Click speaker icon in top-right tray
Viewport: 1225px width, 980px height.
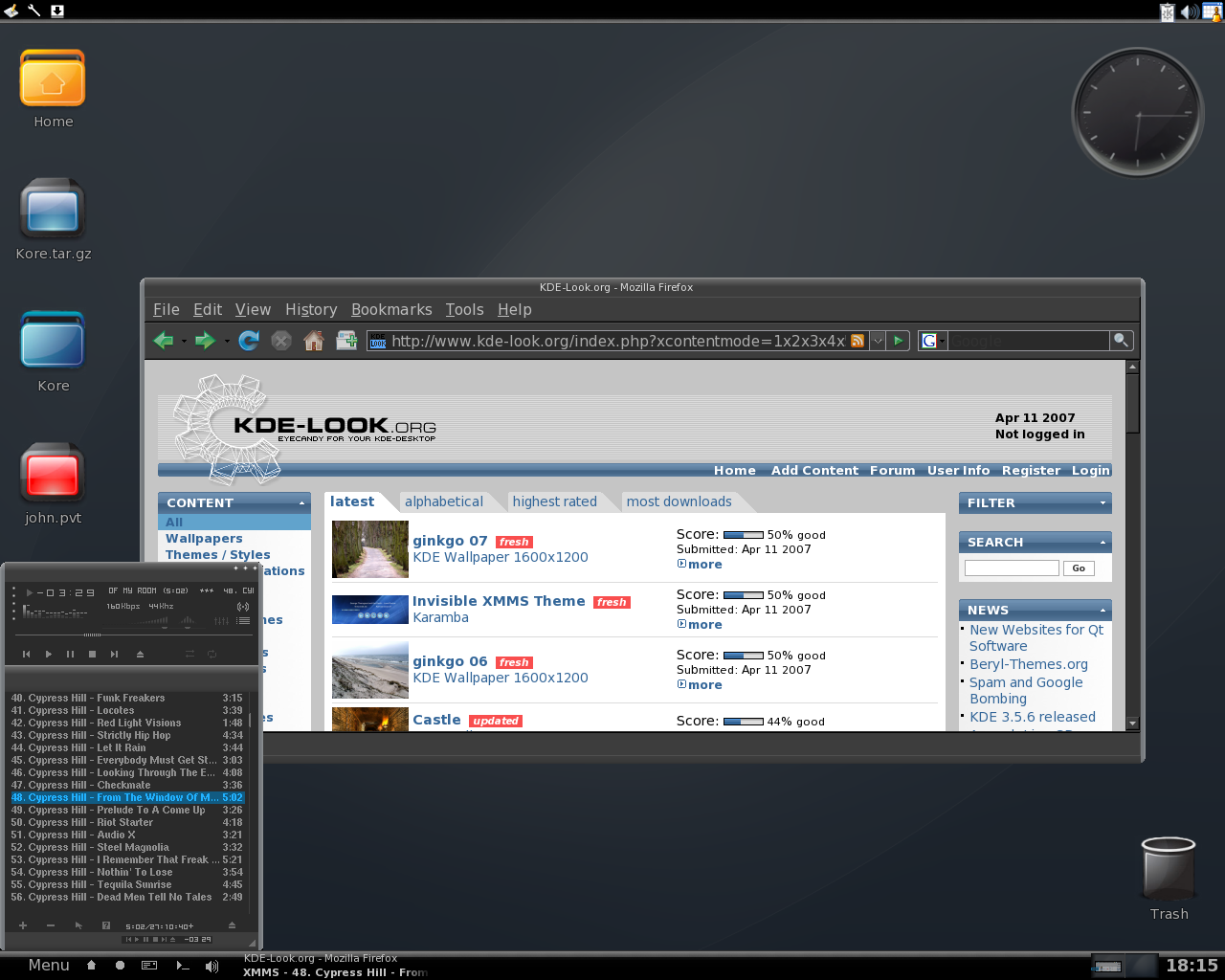click(1189, 11)
